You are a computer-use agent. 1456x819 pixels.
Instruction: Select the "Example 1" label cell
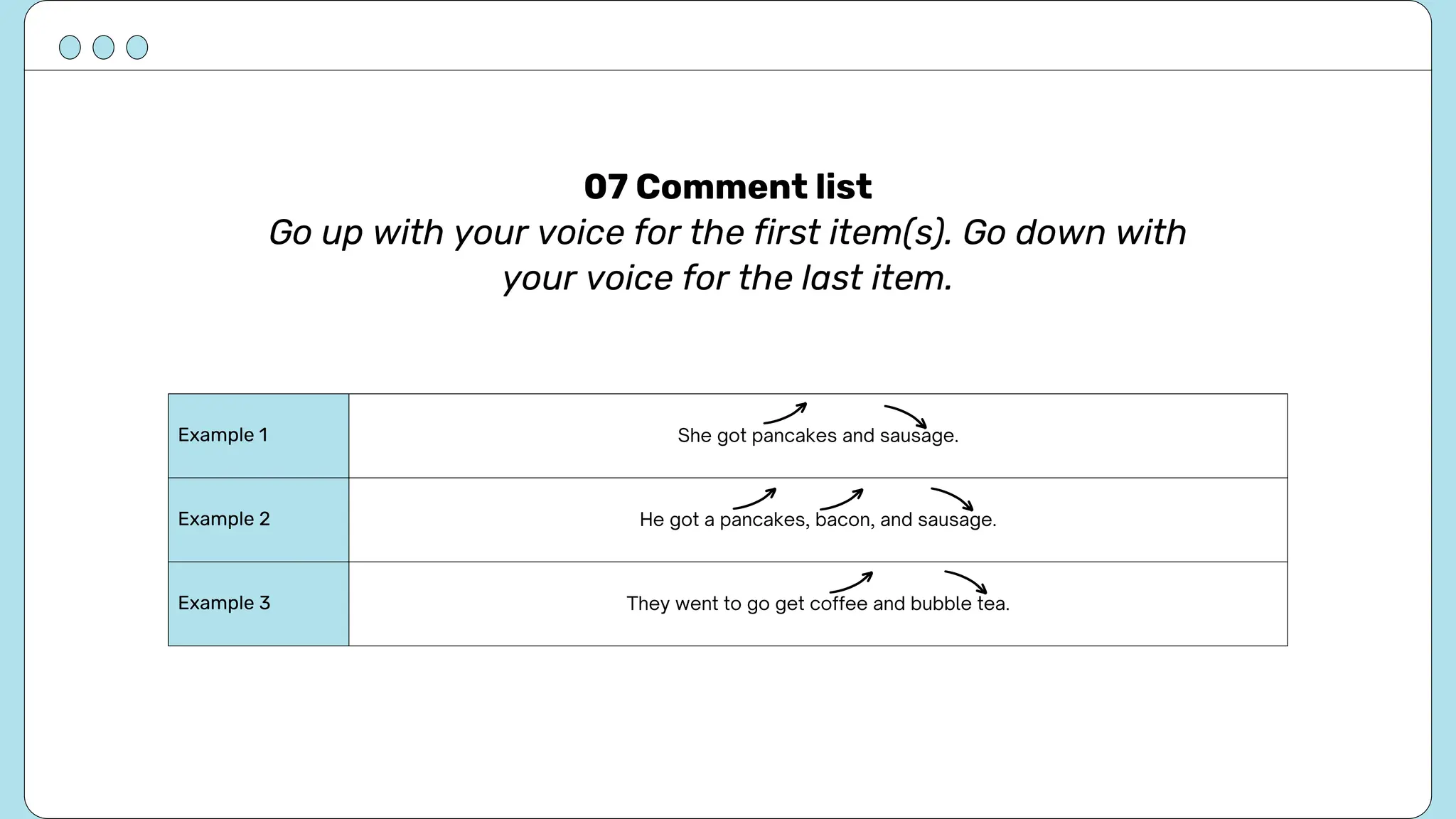(258, 435)
